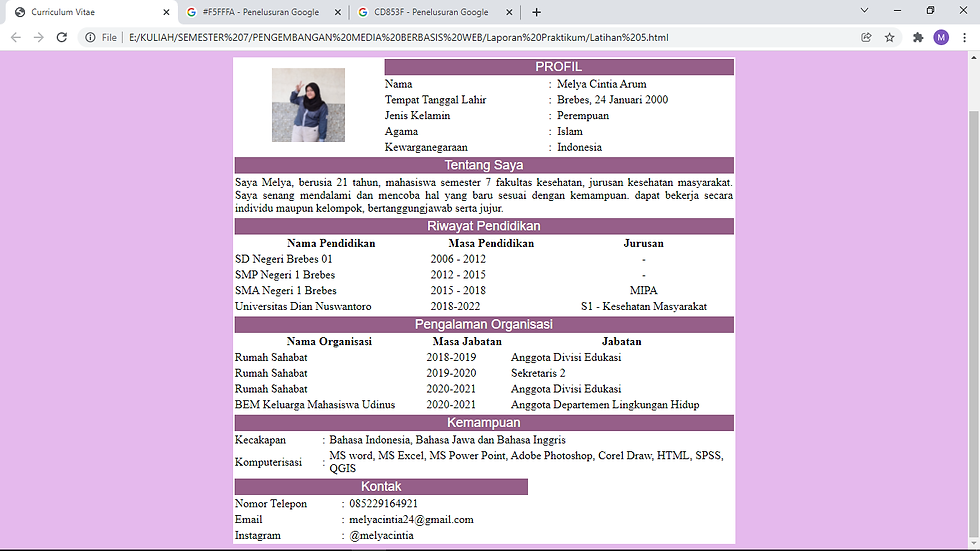Switch to Curriculum Vitae tab
Screen dimensions: 980x551
[92, 12]
